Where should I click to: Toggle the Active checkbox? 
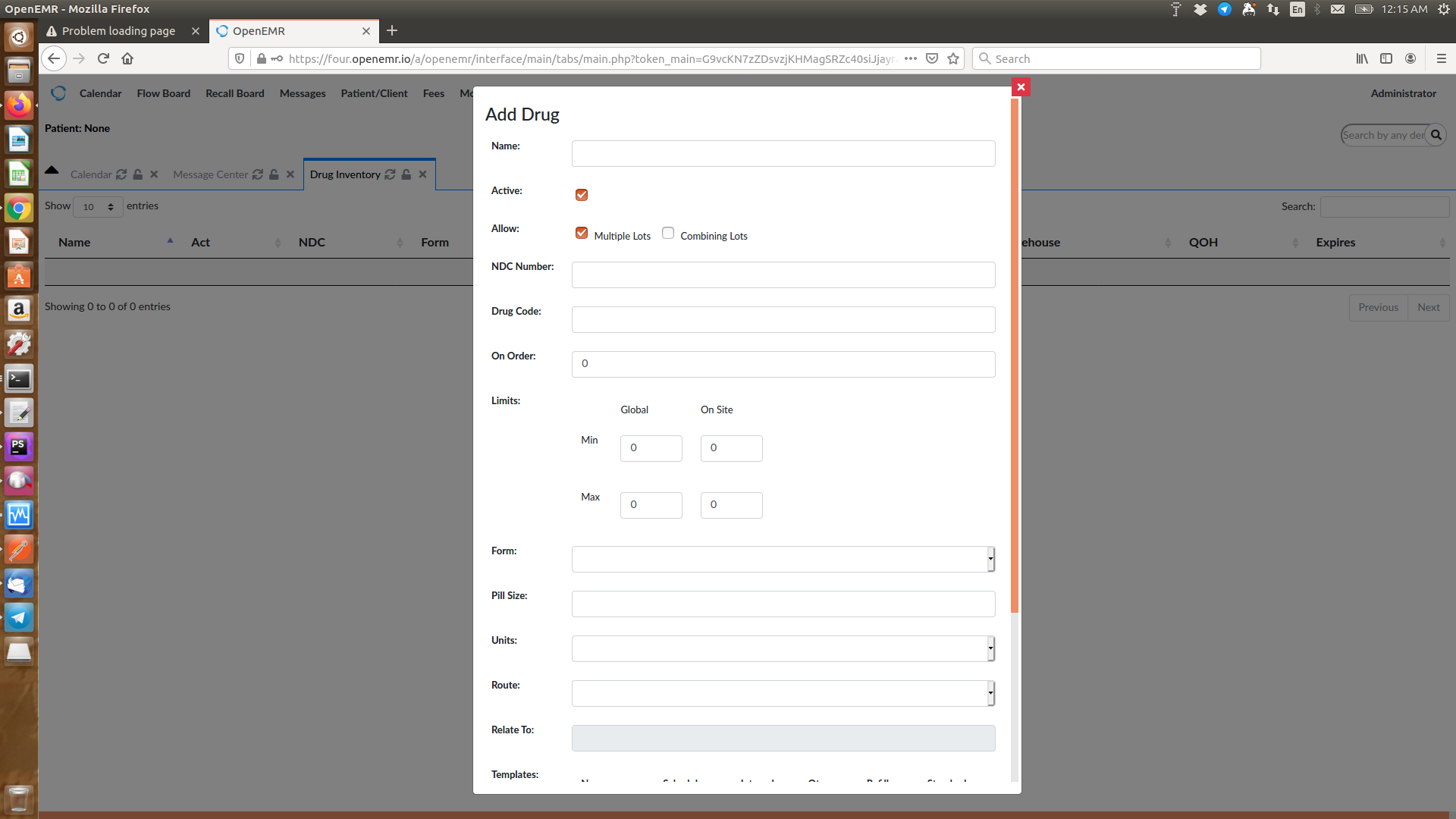[582, 195]
